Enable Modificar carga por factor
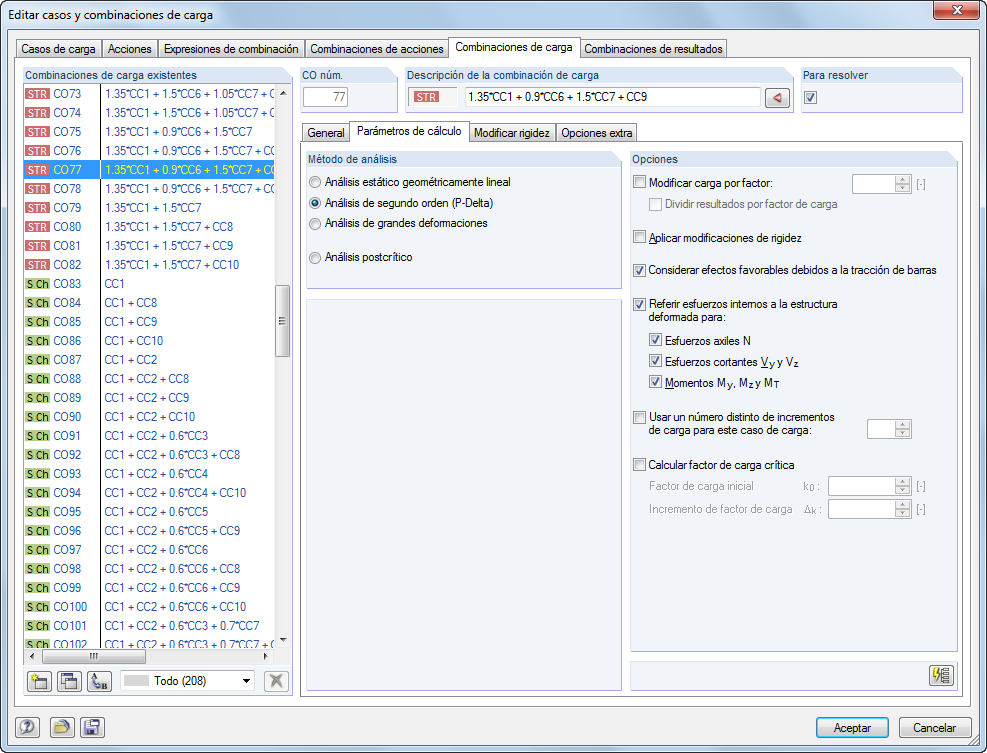 640,183
